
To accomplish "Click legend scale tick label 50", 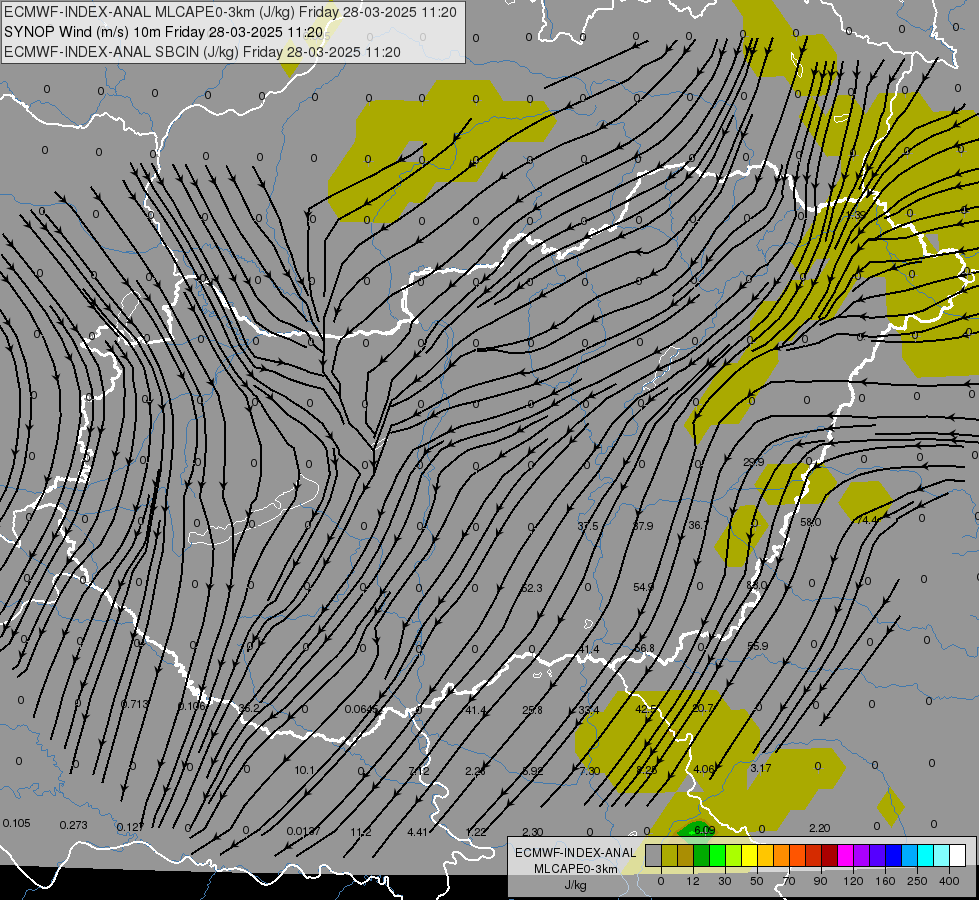I will click(x=757, y=881).
